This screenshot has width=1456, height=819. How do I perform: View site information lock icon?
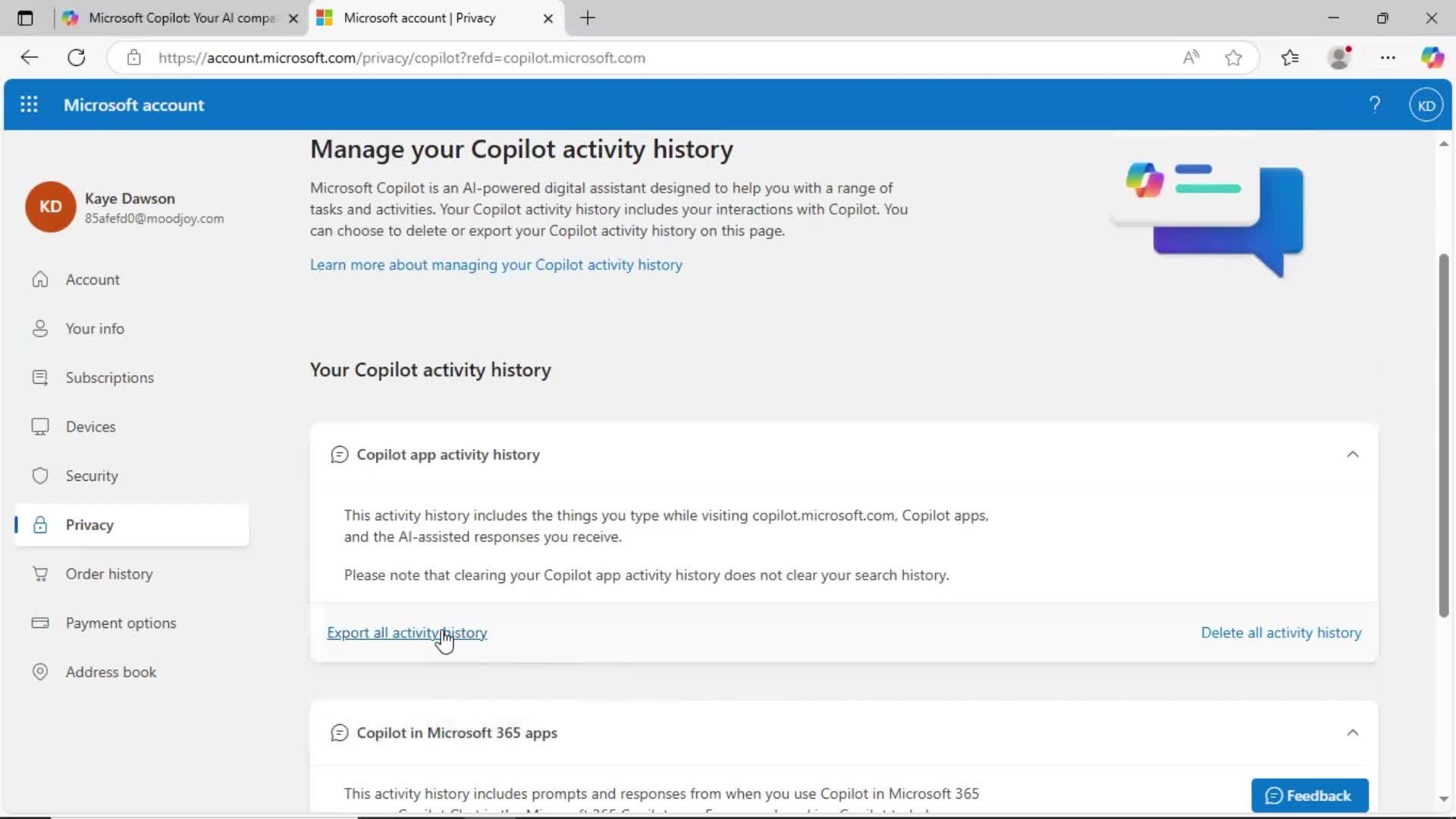tap(134, 58)
